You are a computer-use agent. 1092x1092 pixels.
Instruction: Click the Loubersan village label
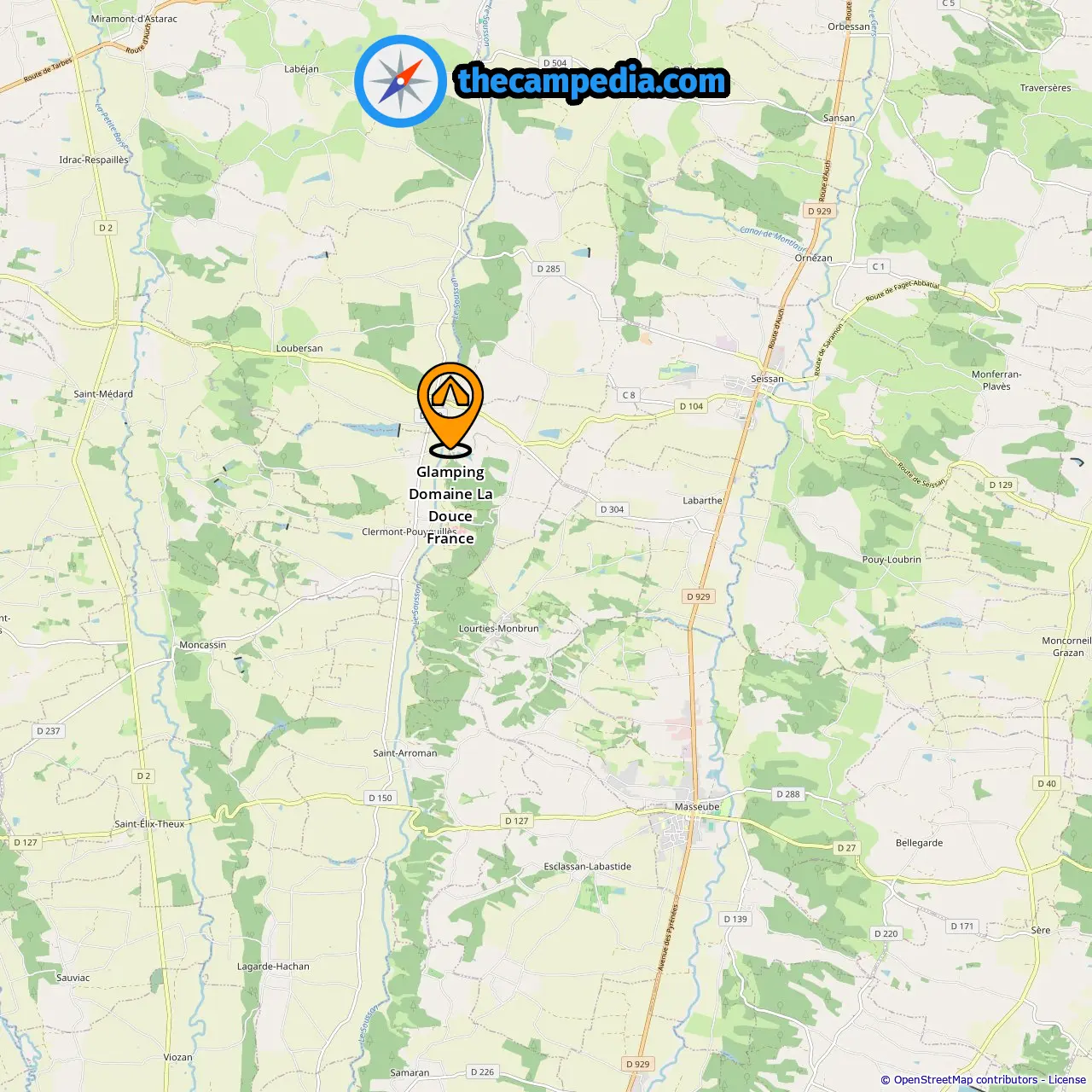[x=299, y=348]
